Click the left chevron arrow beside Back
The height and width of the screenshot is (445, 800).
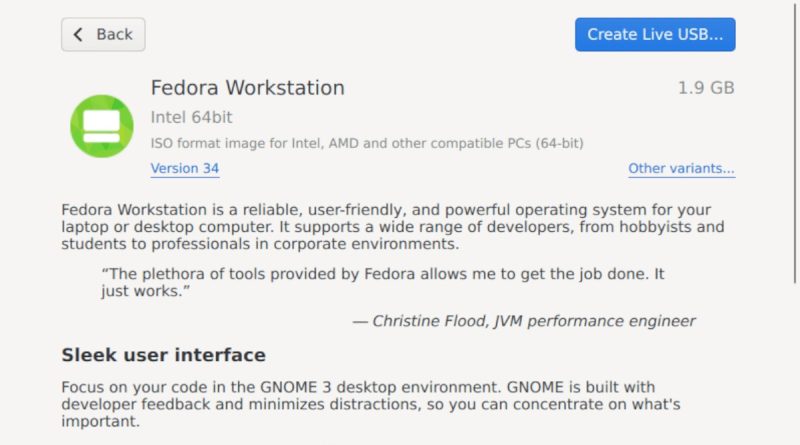click(x=78, y=34)
